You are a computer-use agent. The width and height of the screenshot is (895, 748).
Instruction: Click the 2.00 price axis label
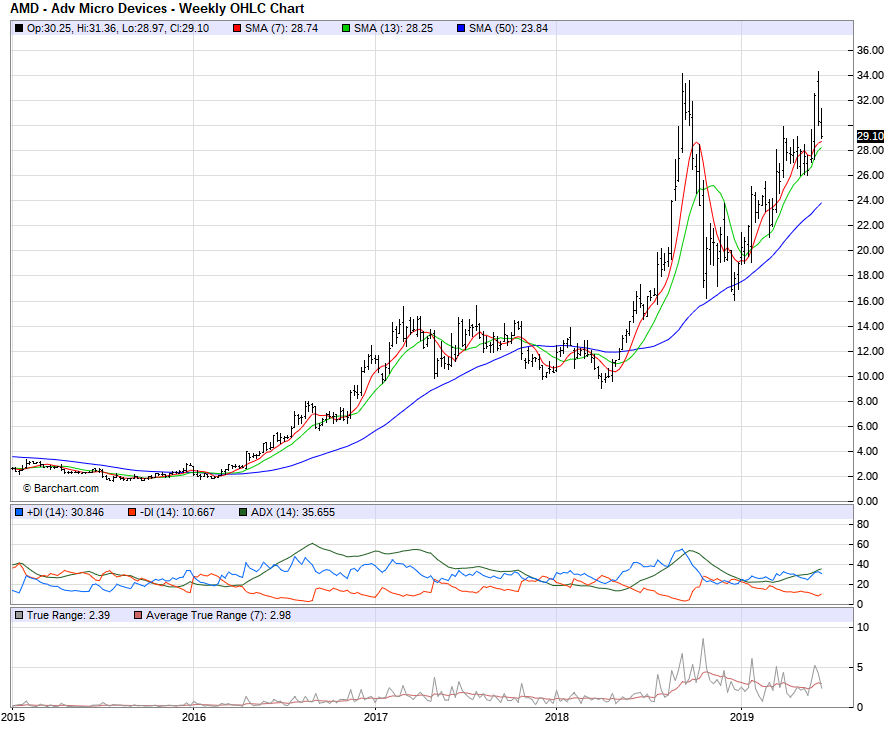pyautogui.click(x=868, y=476)
